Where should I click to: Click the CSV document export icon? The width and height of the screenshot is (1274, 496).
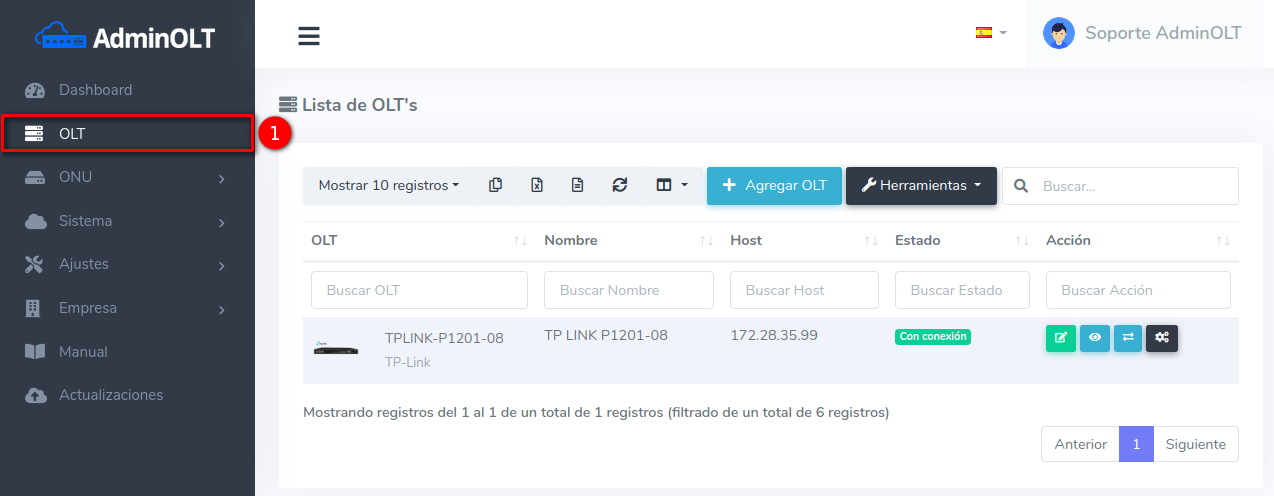(578, 185)
